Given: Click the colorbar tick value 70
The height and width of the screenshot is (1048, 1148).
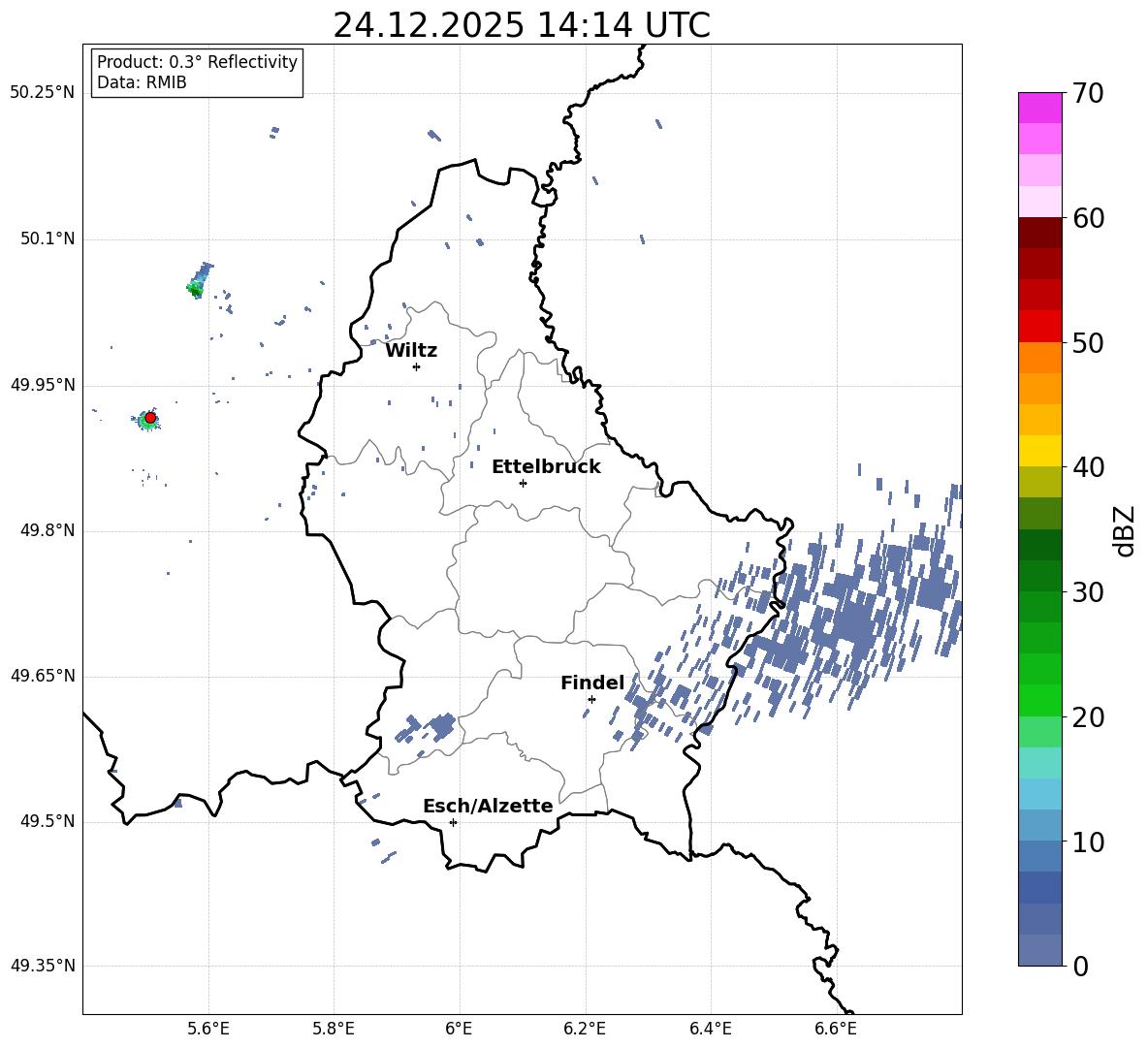Looking at the screenshot, I should click(1088, 93).
